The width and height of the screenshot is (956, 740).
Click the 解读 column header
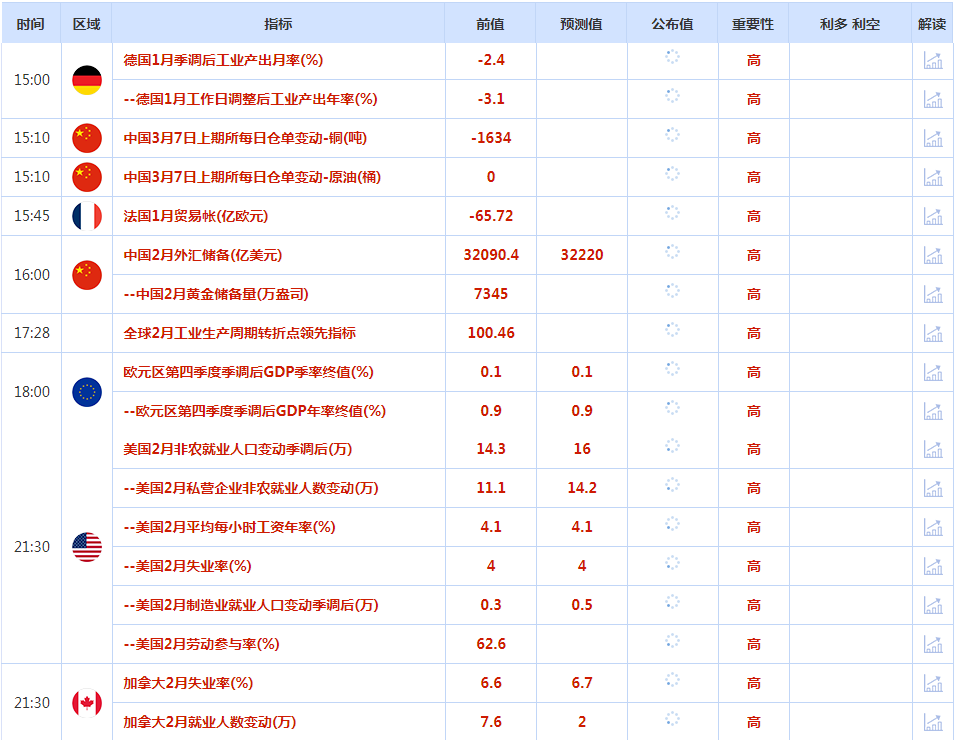(x=932, y=24)
